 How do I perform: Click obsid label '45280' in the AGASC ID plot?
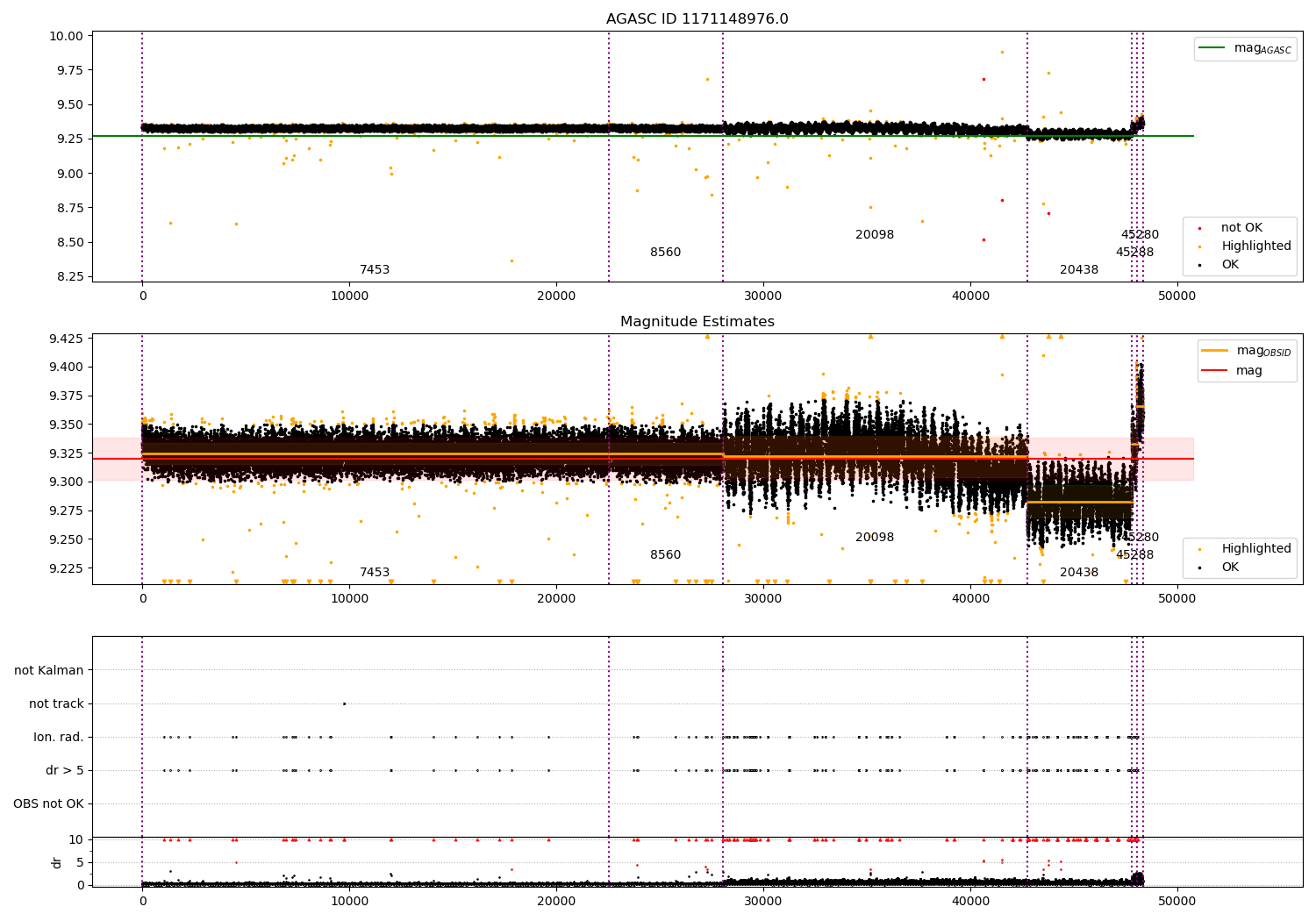pyautogui.click(x=1140, y=235)
